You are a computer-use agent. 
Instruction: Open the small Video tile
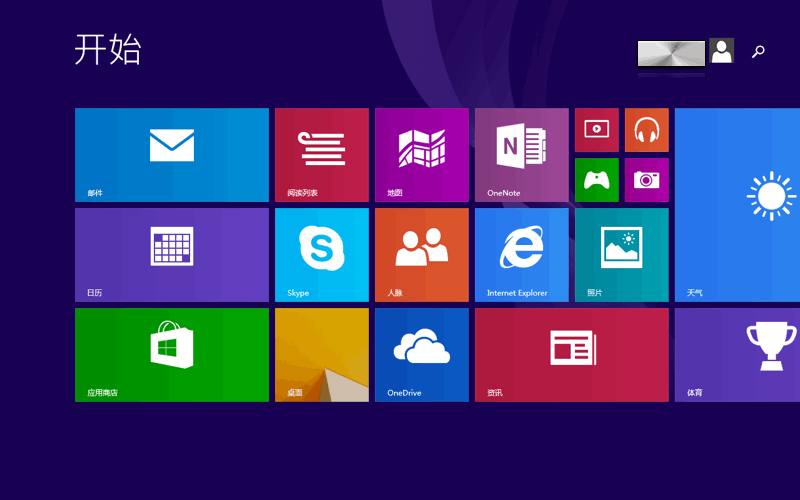click(597, 130)
